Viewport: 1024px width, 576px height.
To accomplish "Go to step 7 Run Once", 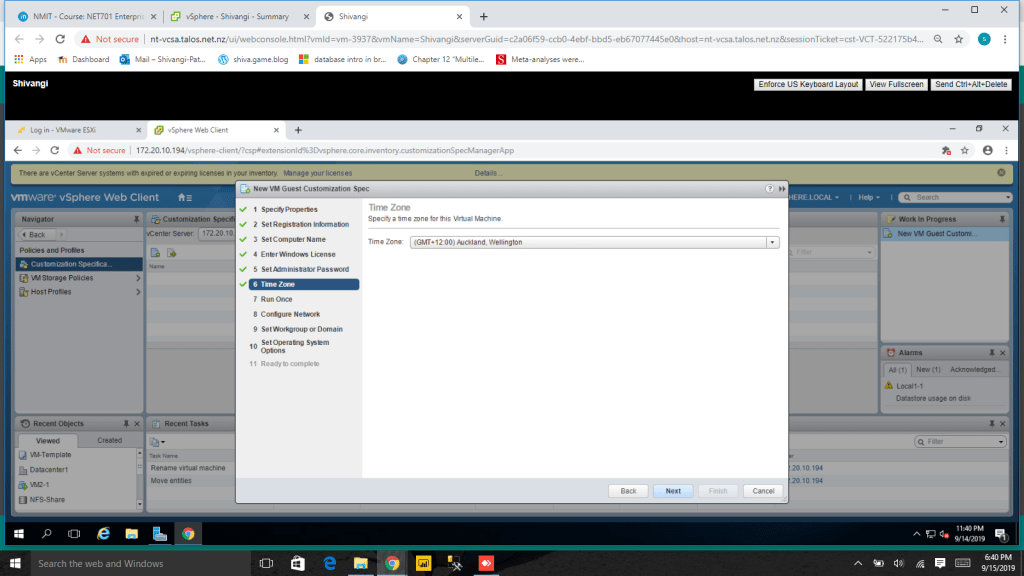I will pos(276,299).
